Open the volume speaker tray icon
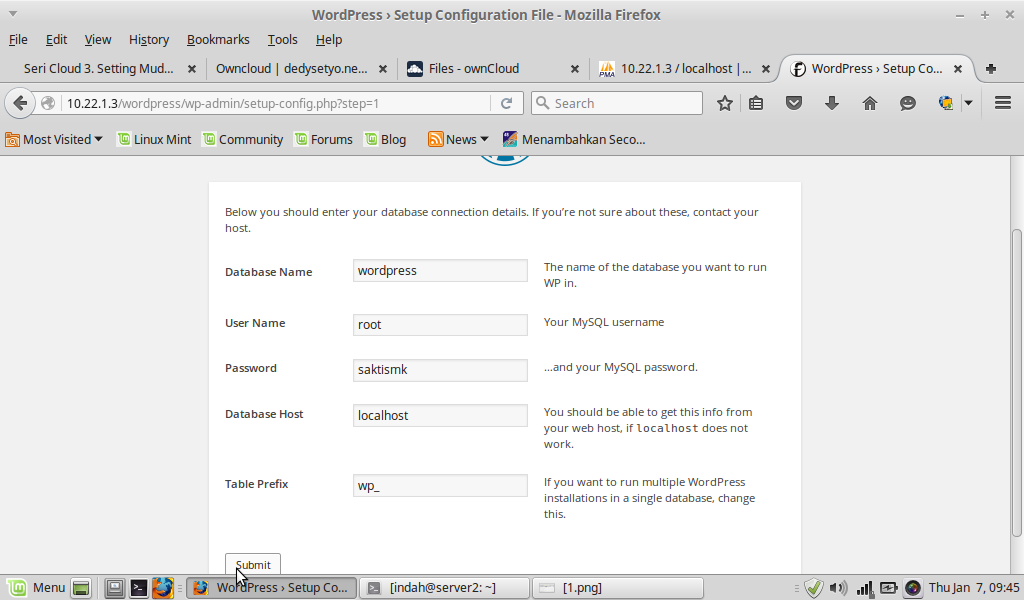Image resolution: width=1024 pixels, height=600 pixels. click(x=838, y=588)
